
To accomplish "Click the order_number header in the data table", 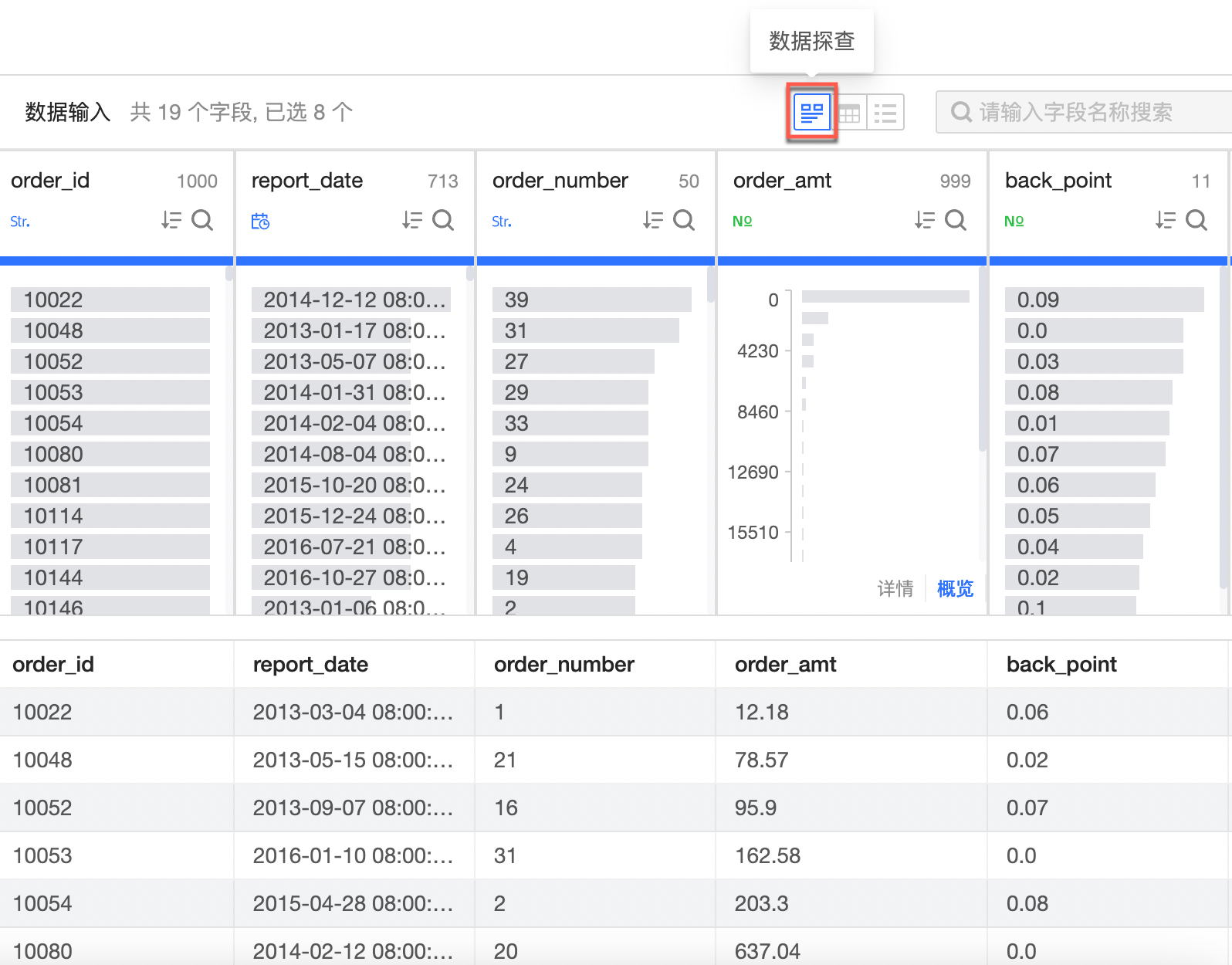I will click(x=564, y=665).
